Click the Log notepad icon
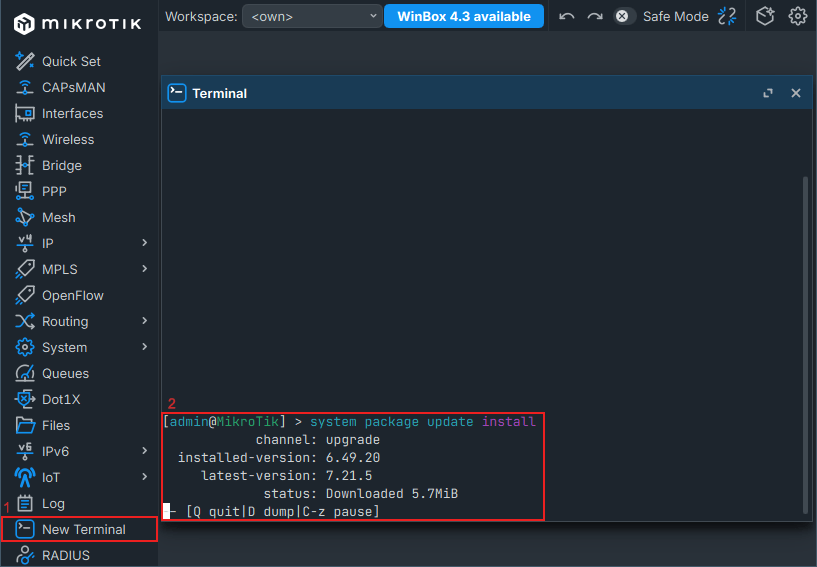The width and height of the screenshot is (817, 567). (x=24, y=503)
